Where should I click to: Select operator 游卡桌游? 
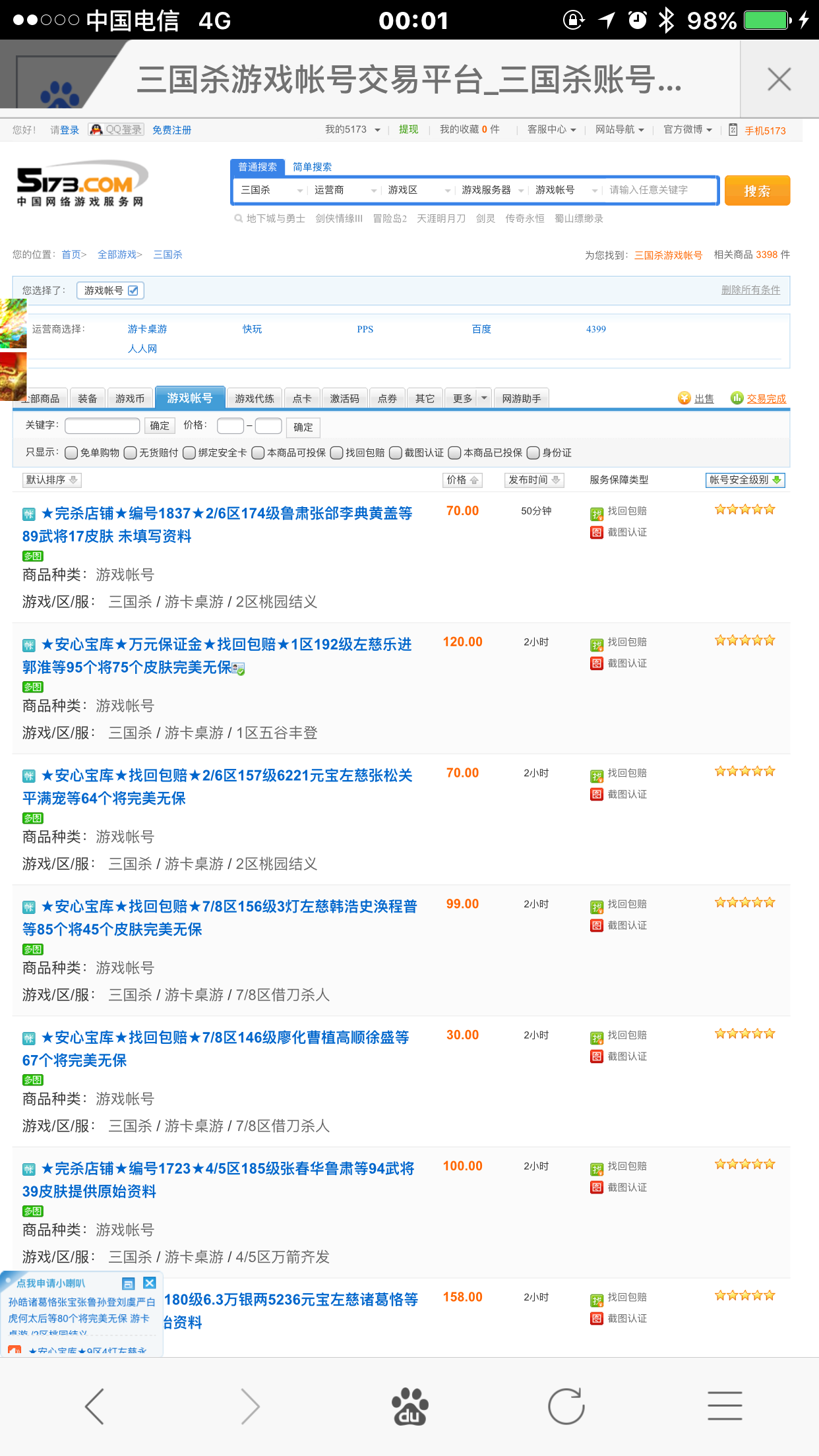(148, 328)
